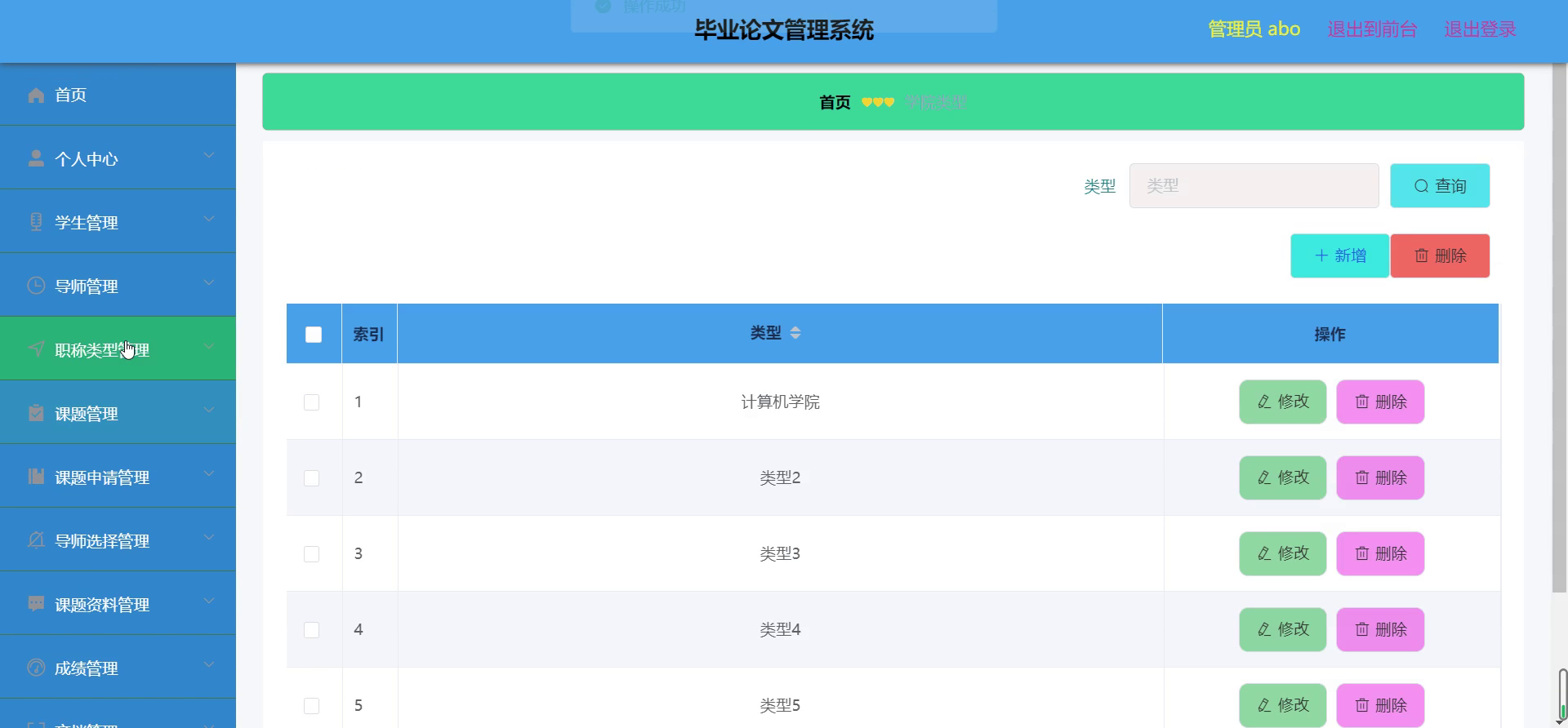1568x728 pixels.
Task: Expand the 导师管理 chevron
Action: tap(209, 282)
